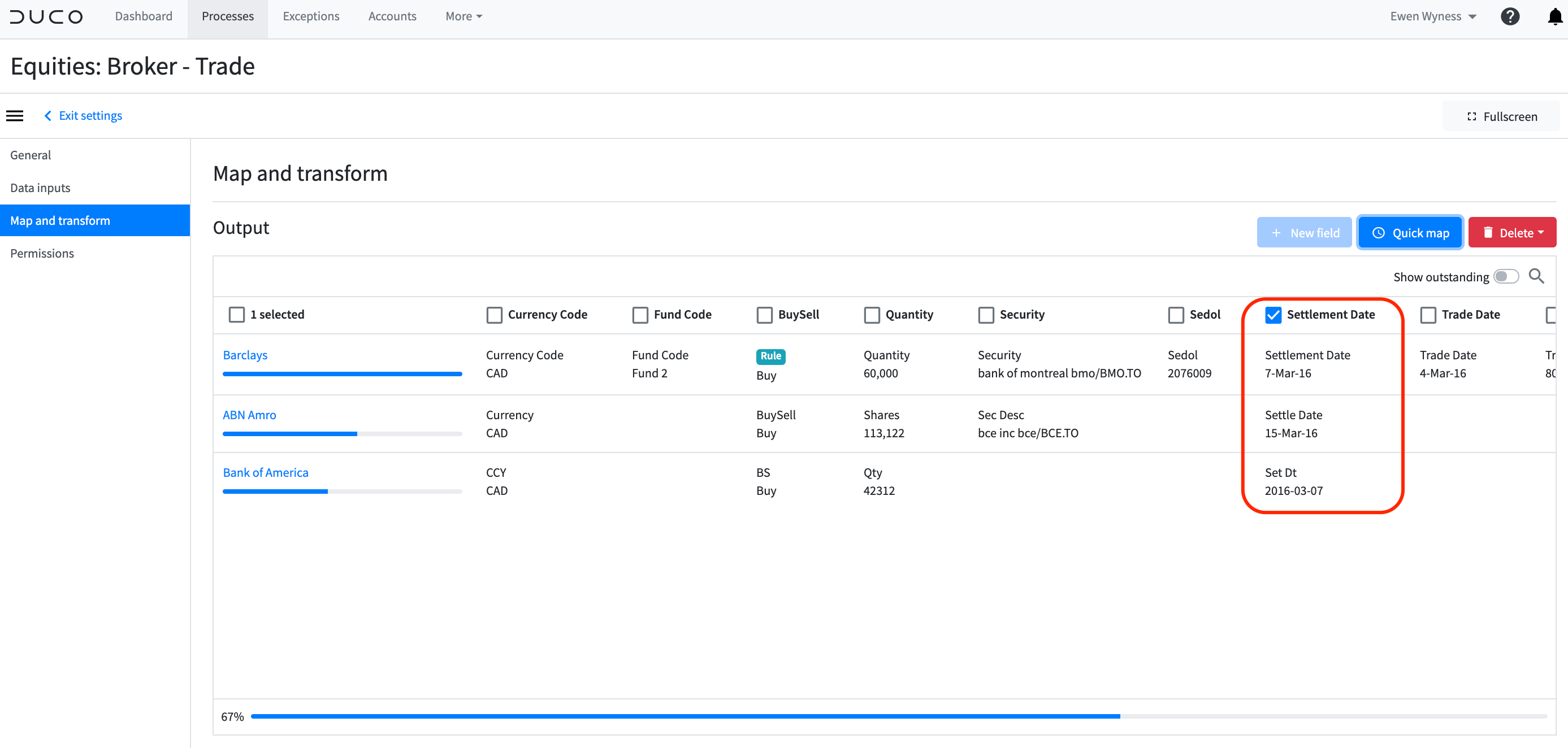This screenshot has height=748, width=1568.
Task: Open the More menu dropdown
Action: [x=463, y=16]
